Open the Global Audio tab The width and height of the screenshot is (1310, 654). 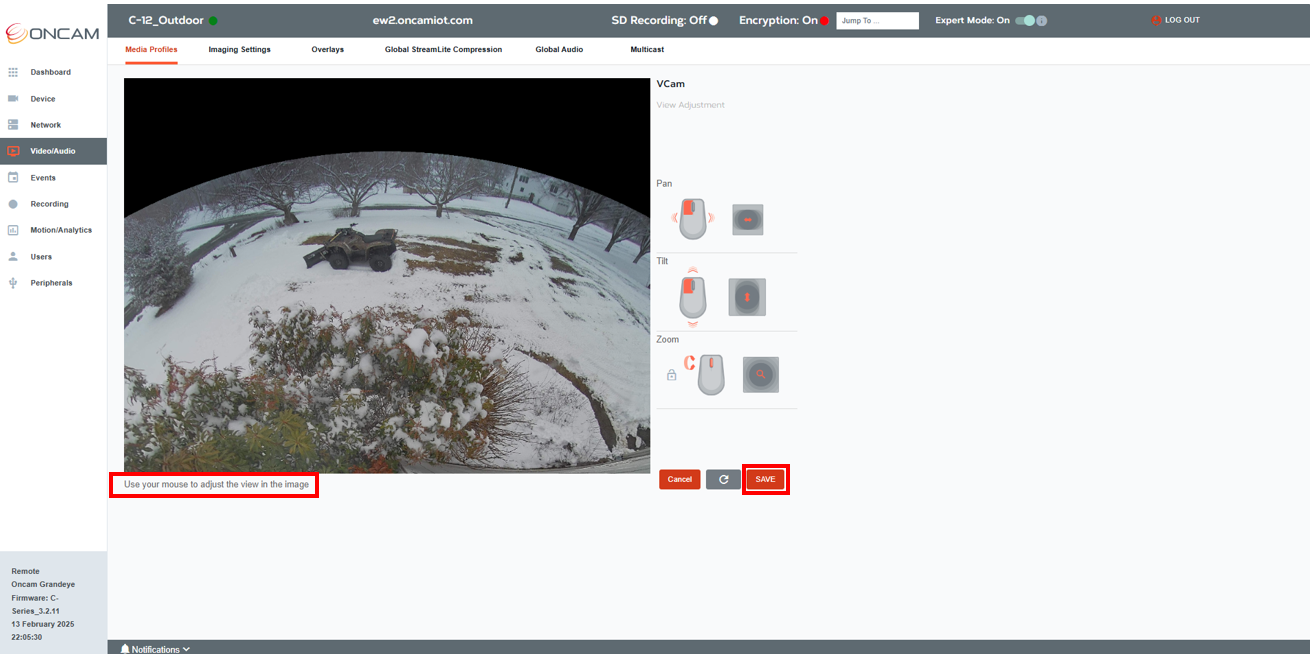(559, 49)
